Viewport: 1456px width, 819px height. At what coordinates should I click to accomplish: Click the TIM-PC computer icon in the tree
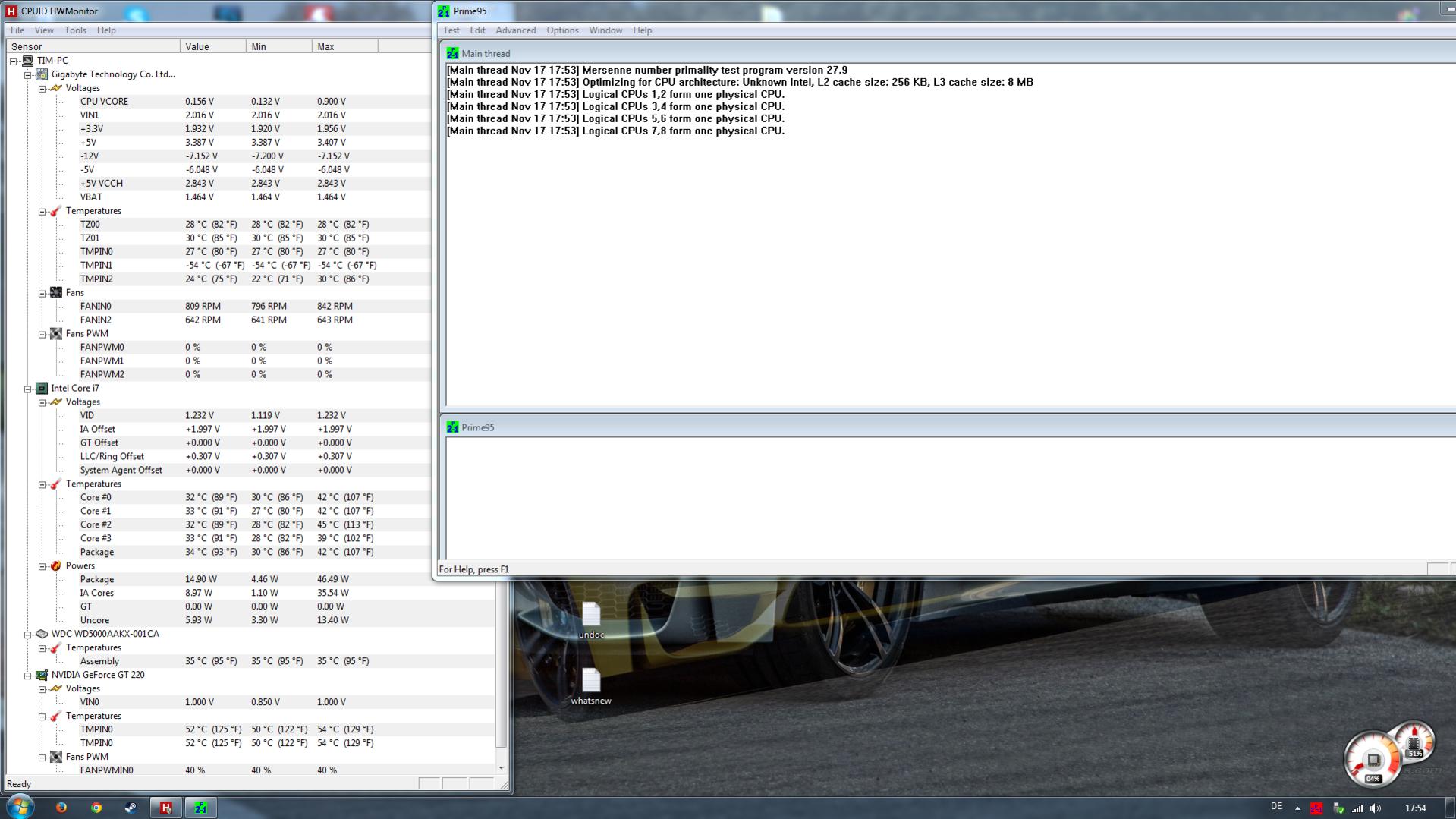point(27,61)
